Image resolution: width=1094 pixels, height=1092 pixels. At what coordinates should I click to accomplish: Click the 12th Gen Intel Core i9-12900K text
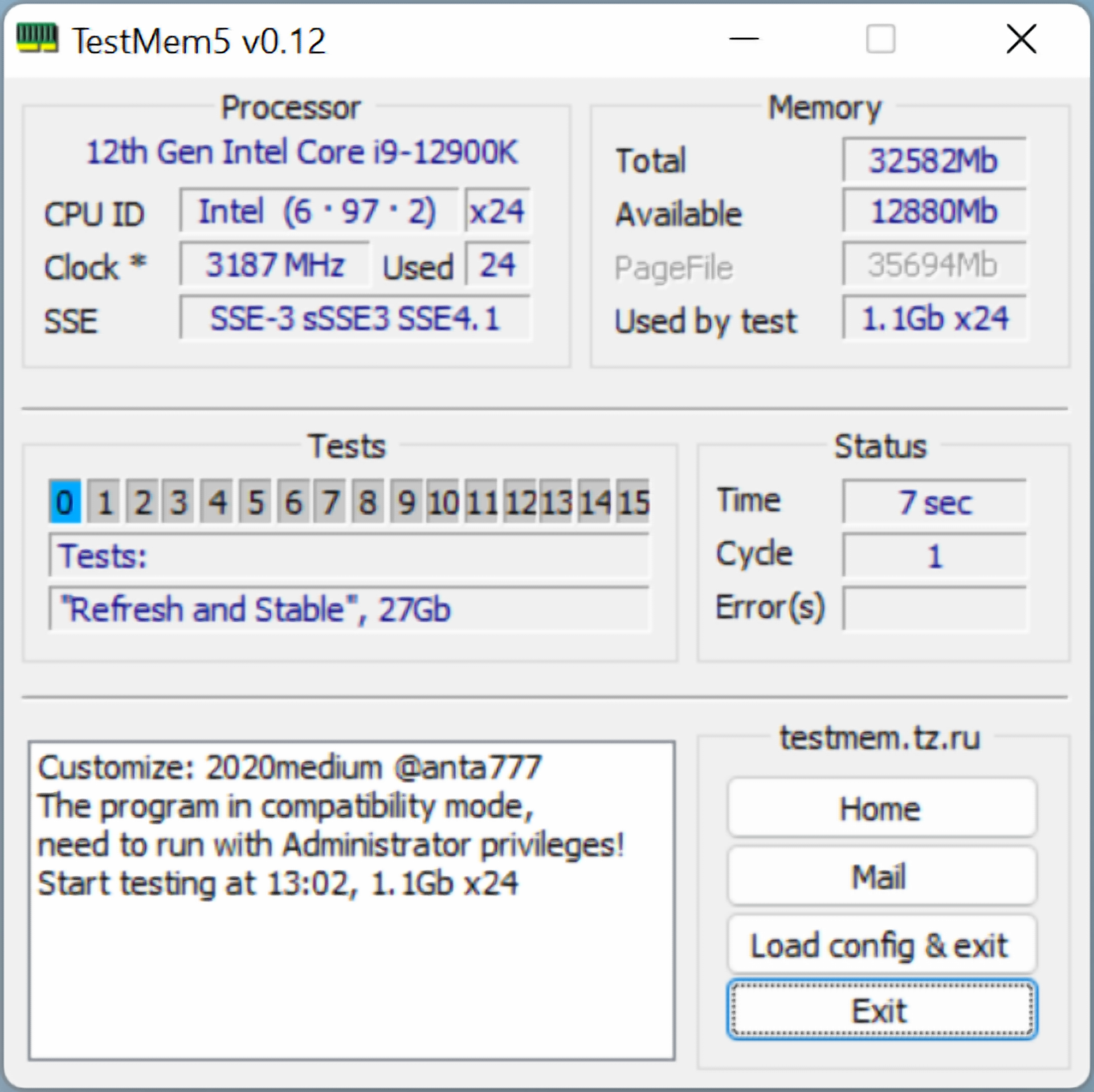302,152
